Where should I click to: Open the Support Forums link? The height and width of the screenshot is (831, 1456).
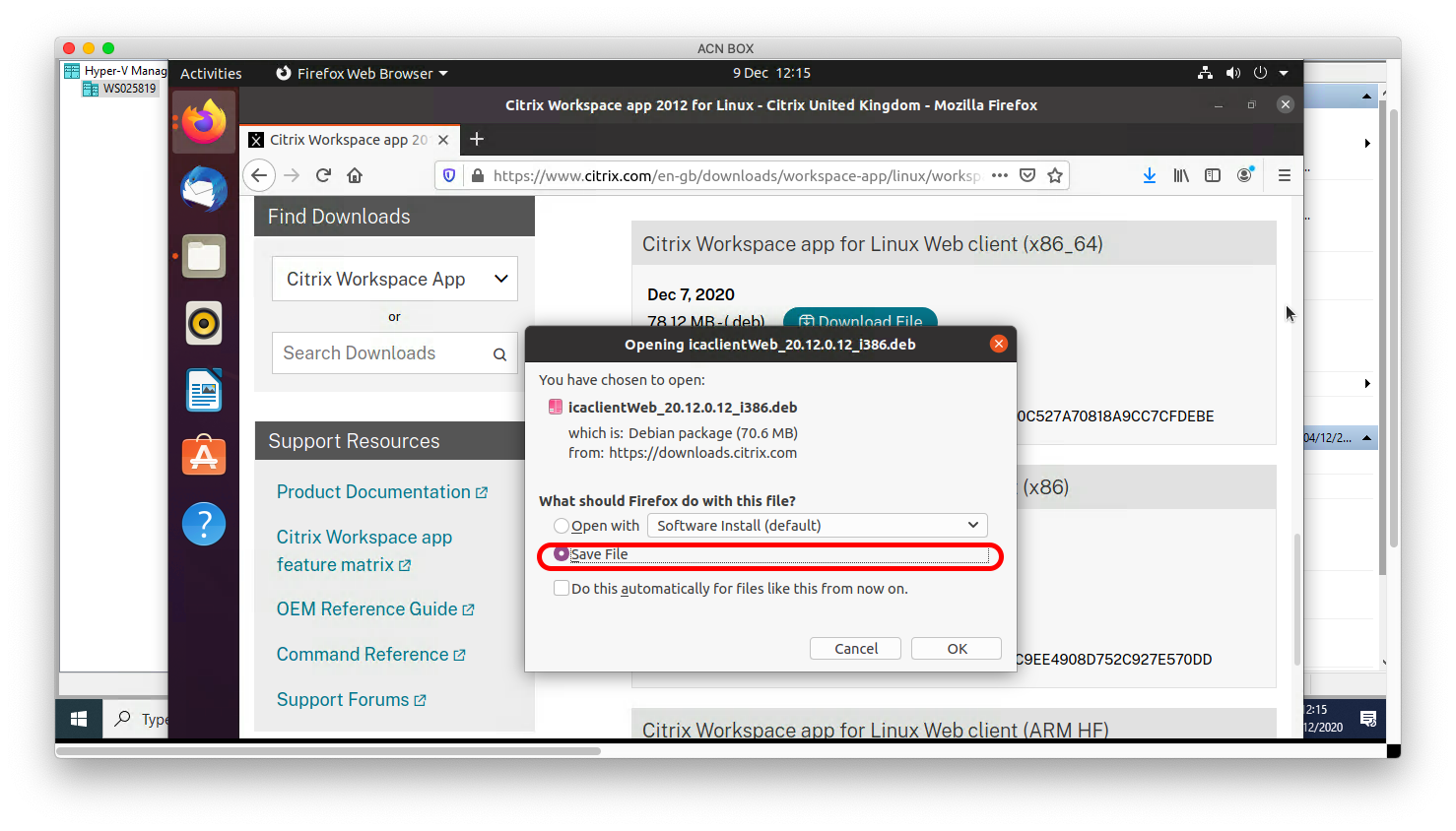click(x=352, y=700)
